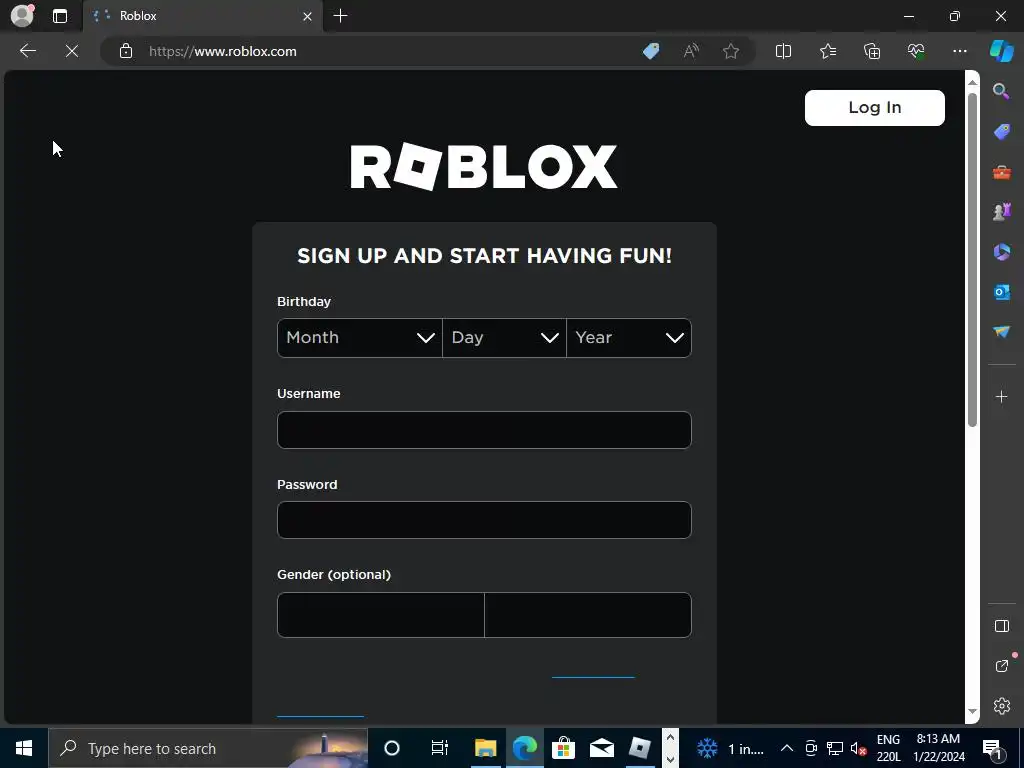Image resolution: width=1024 pixels, height=768 pixels.
Task: Open a new tab with plus button
Action: coord(340,16)
